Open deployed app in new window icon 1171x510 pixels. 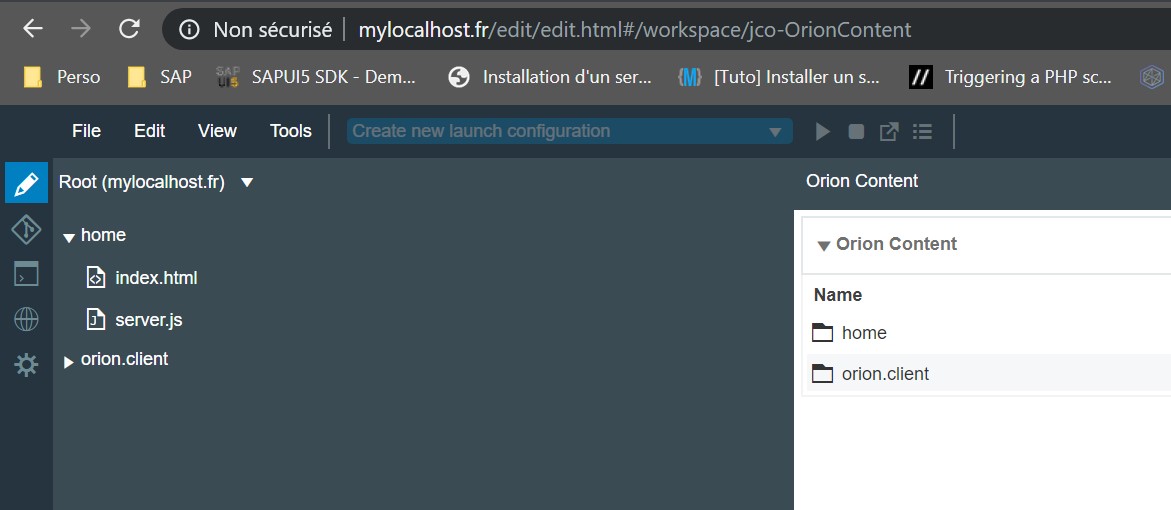(889, 132)
